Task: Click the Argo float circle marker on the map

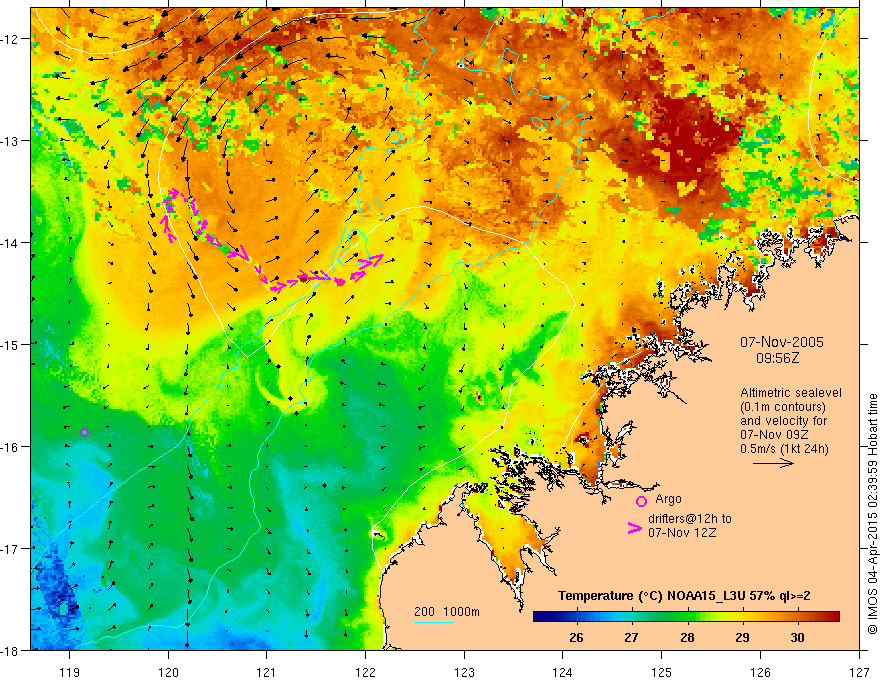Action: 85,433
